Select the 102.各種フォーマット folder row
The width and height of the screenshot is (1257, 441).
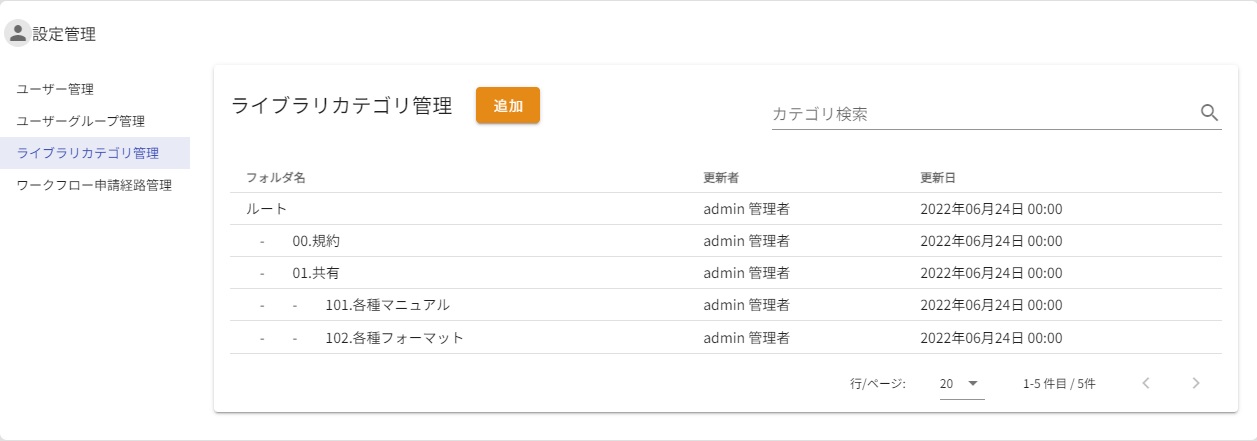coord(394,338)
